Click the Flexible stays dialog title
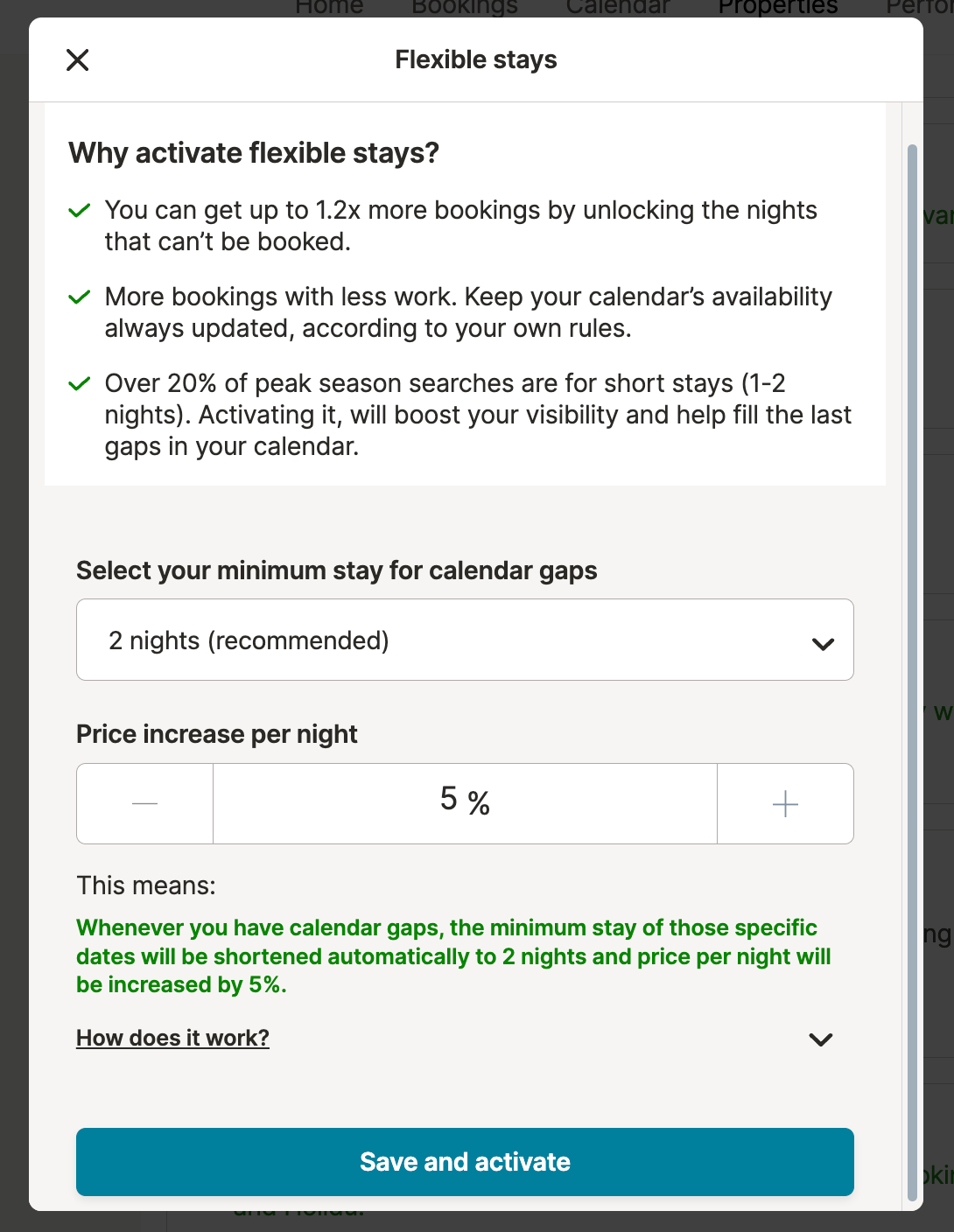954x1232 pixels. (x=476, y=59)
